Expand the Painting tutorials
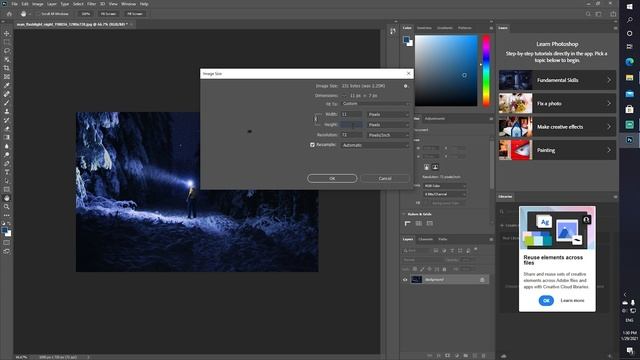This screenshot has width=640, height=360. pos(557,150)
